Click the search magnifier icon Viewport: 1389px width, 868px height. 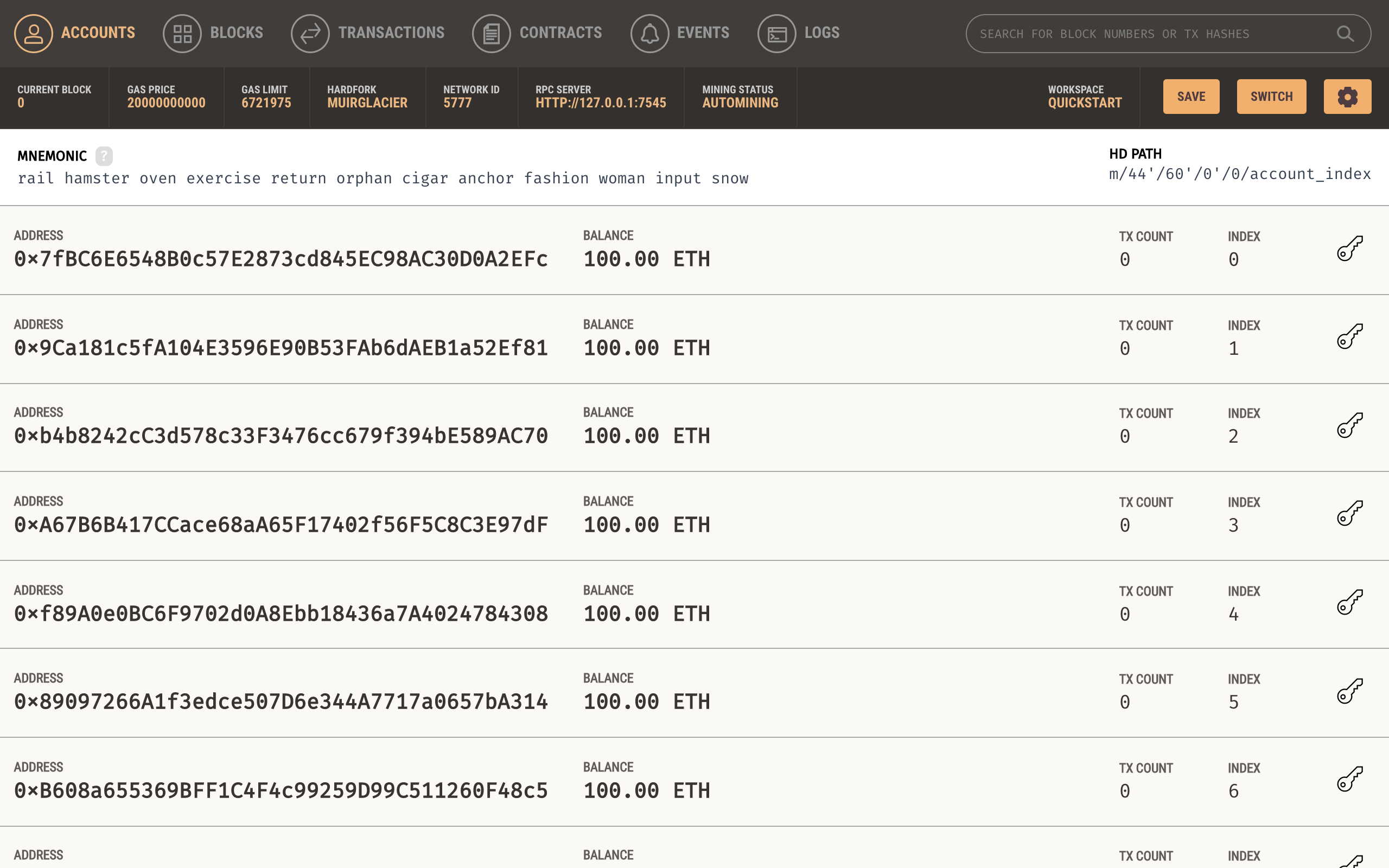[x=1345, y=34]
